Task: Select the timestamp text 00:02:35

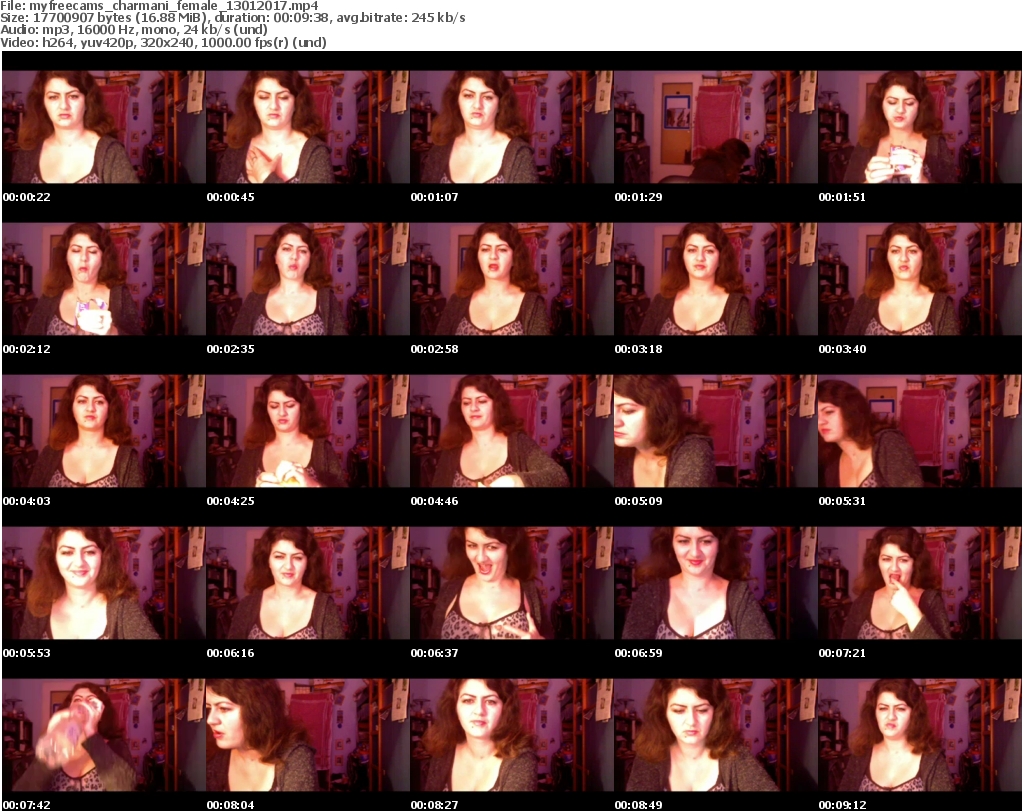Action: coord(231,349)
